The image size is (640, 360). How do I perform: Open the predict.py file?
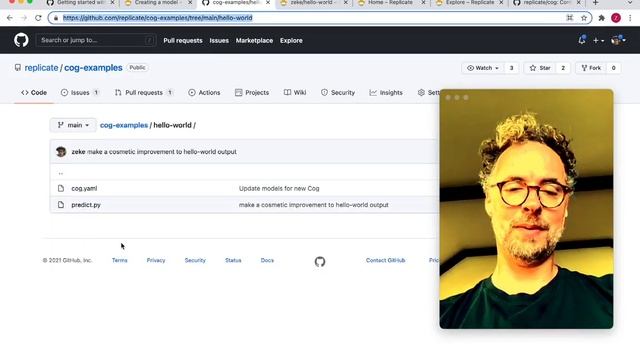pyautogui.click(x=86, y=205)
